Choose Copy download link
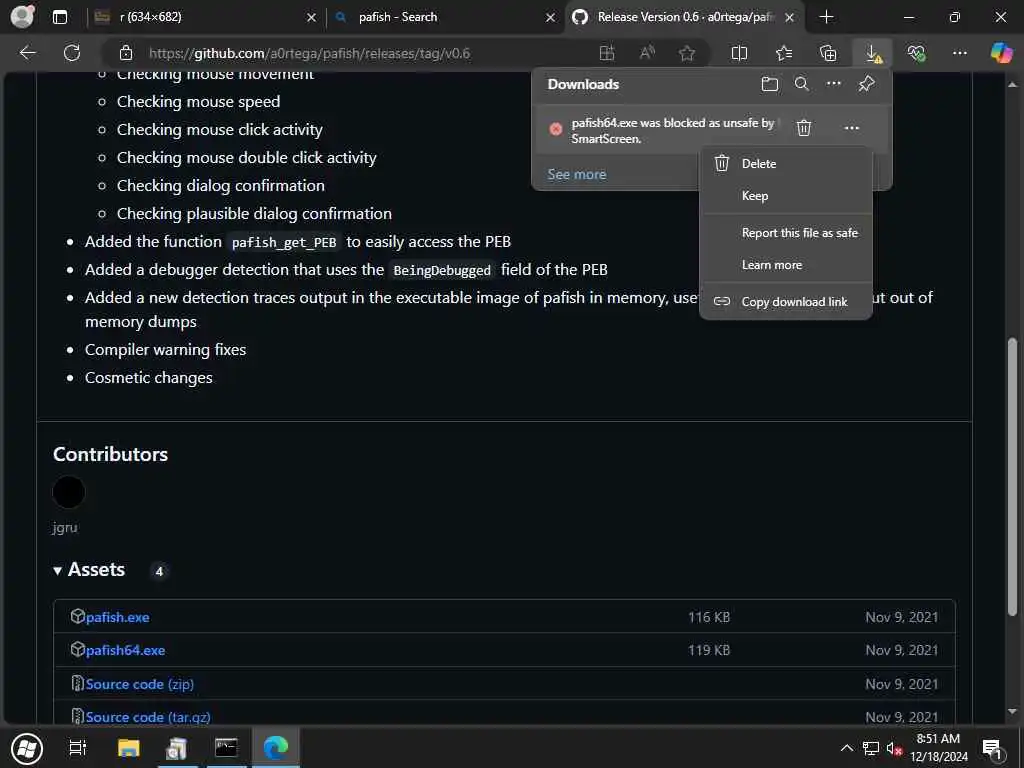This screenshot has width=1024, height=768. click(786, 302)
